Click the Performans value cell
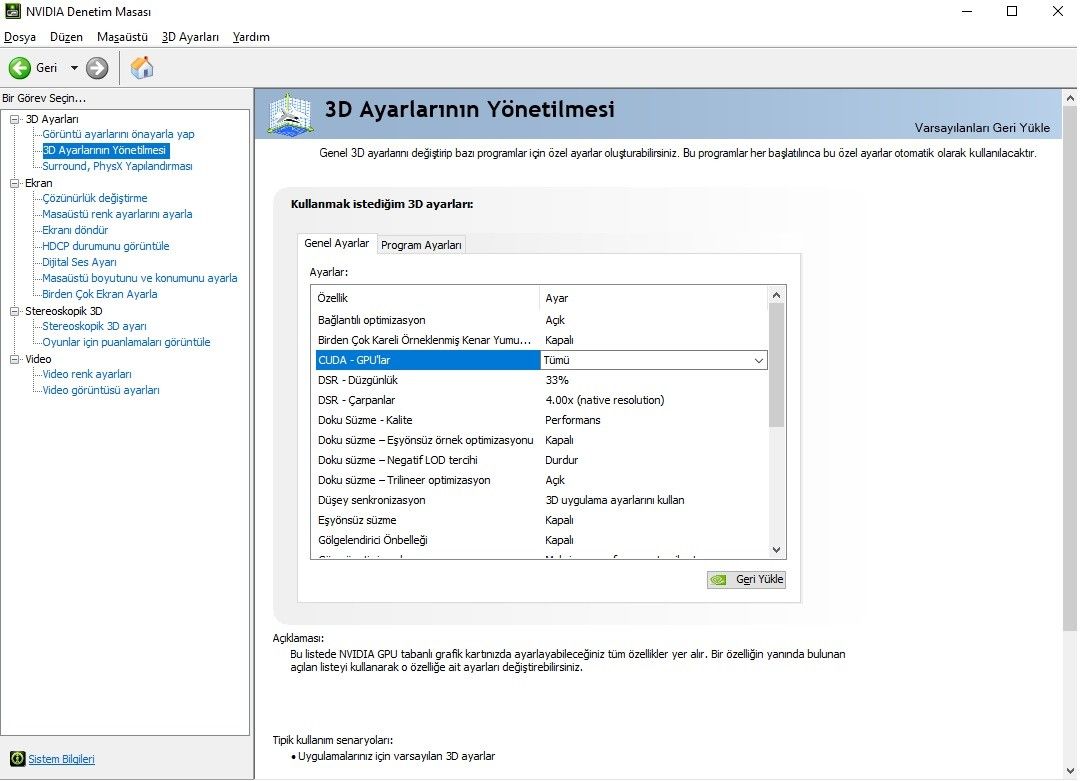This screenshot has width=1082, height=781. [573, 420]
